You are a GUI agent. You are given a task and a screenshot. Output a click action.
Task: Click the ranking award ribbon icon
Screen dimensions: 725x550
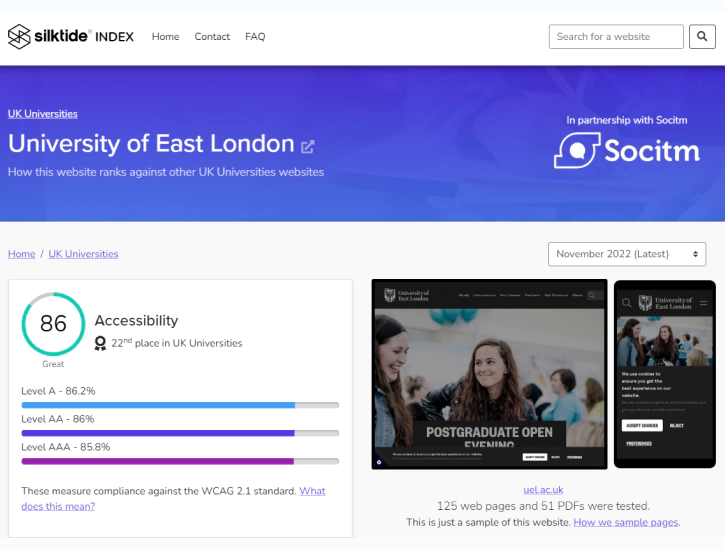coord(100,343)
